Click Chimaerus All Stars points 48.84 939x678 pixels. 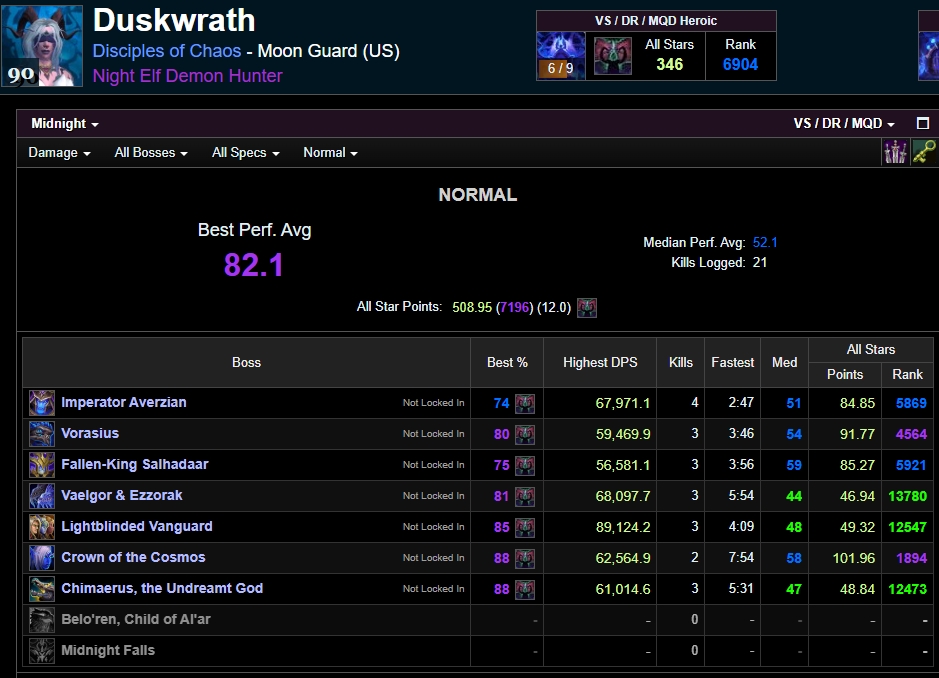(857, 589)
